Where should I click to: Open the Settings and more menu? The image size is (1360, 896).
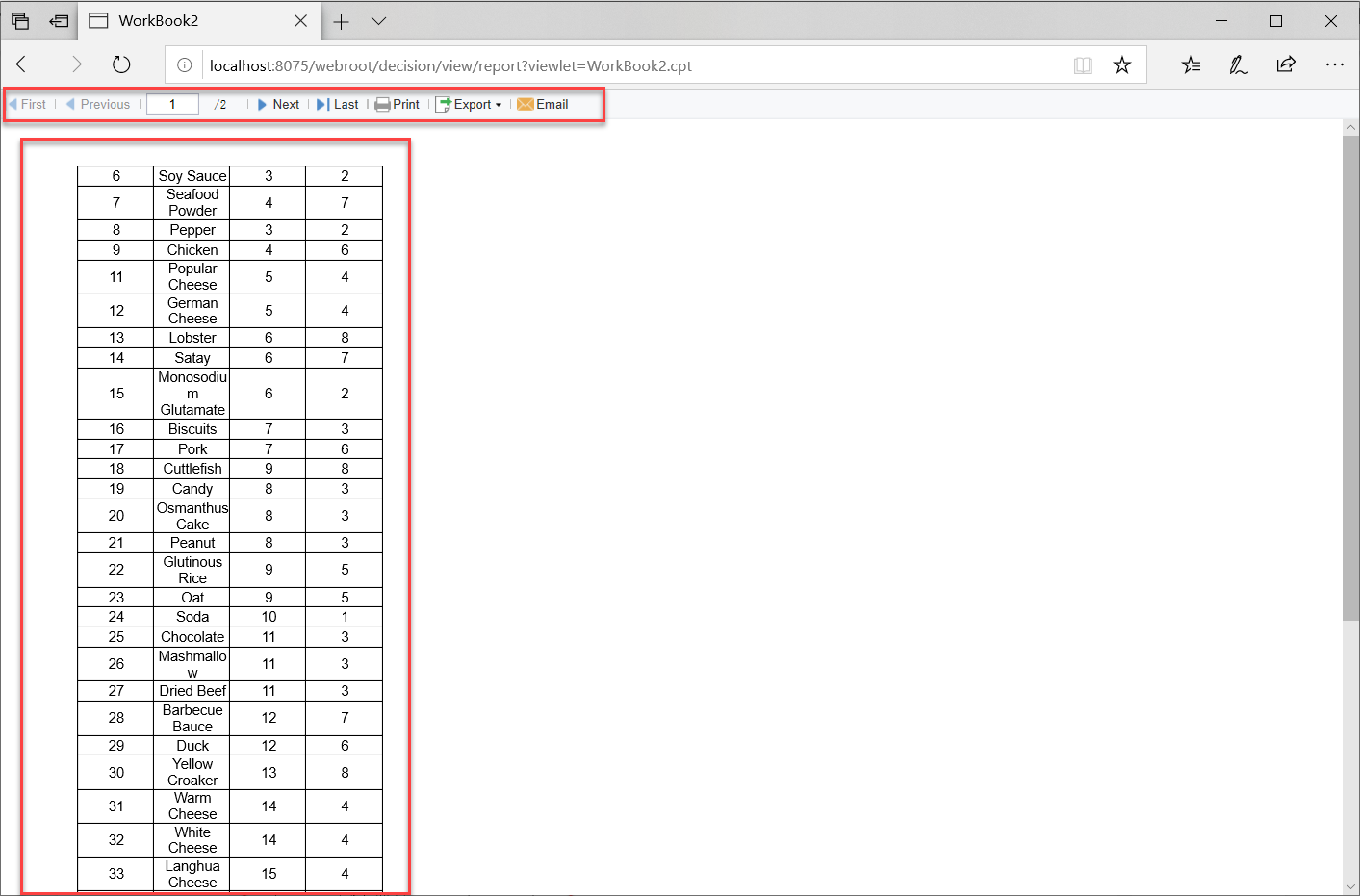tap(1335, 64)
